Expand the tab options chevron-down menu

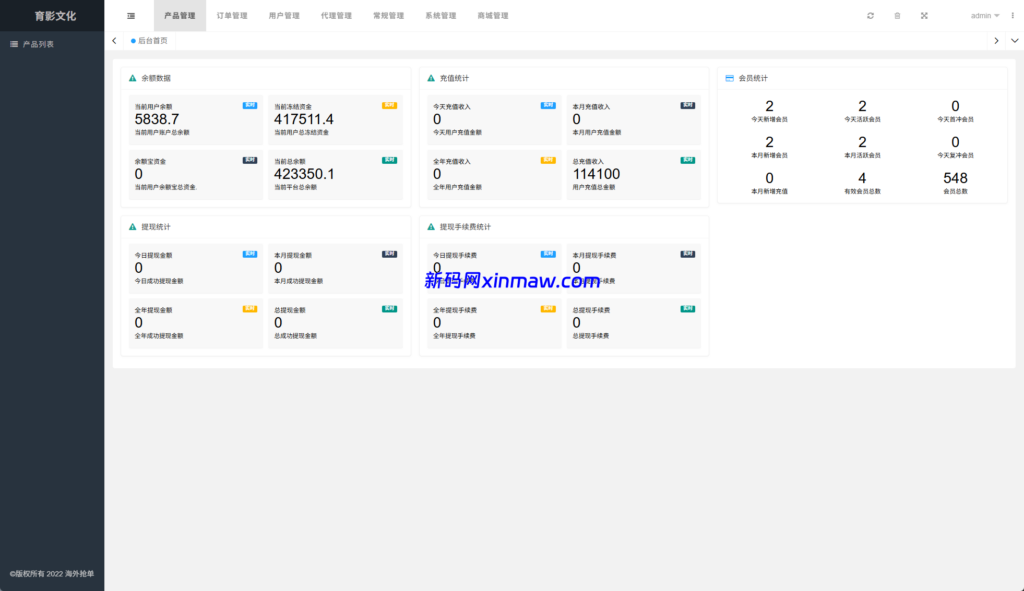(1014, 41)
